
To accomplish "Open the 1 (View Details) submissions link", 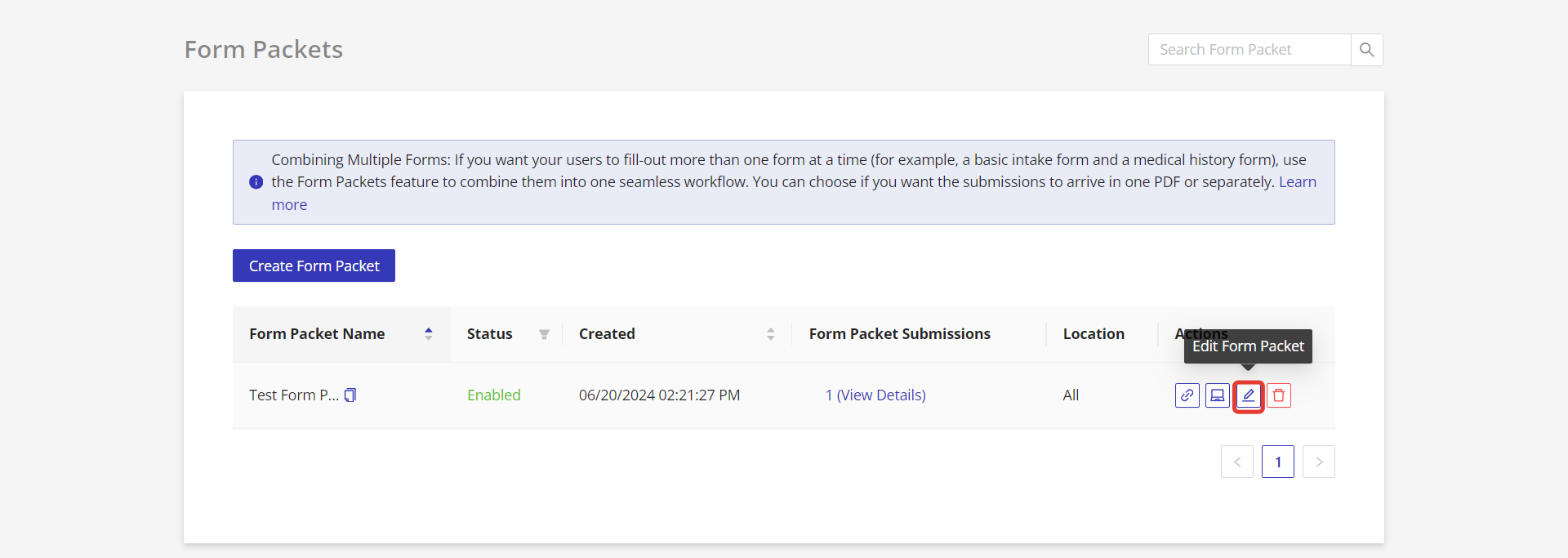I will (875, 395).
